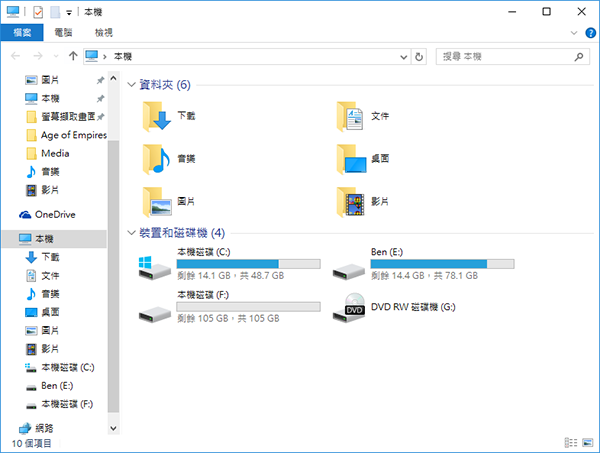The height and width of the screenshot is (453, 600).
Task: Click navigation pane scrollbar up arrow
Action: 113,78
